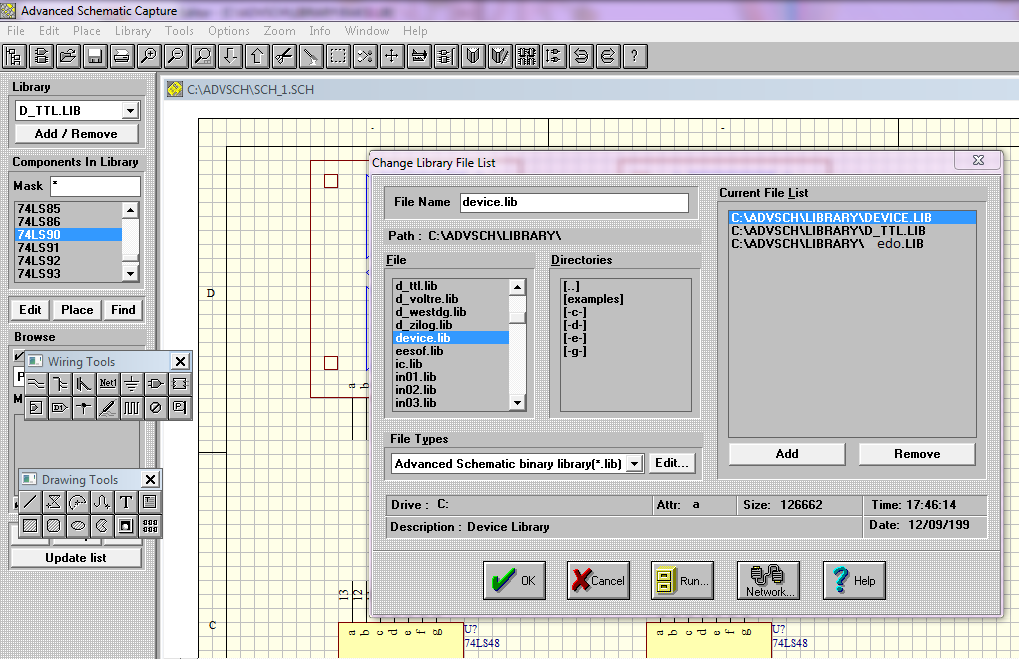Select the ellipse tool in Drawing Tools
This screenshot has width=1019, height=659.
click(x=78, y=526)
